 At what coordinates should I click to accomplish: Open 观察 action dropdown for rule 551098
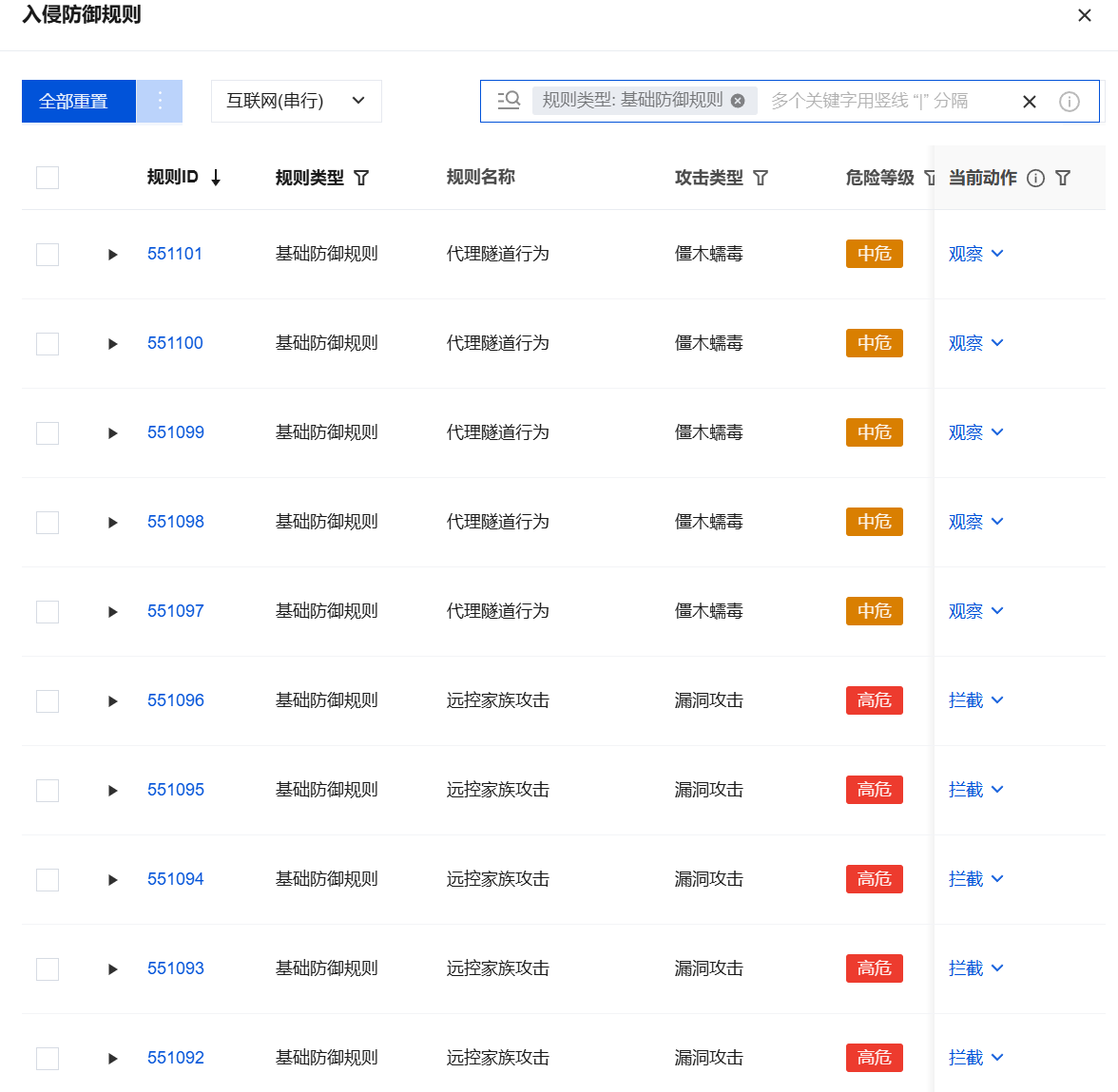pos(976,522)
